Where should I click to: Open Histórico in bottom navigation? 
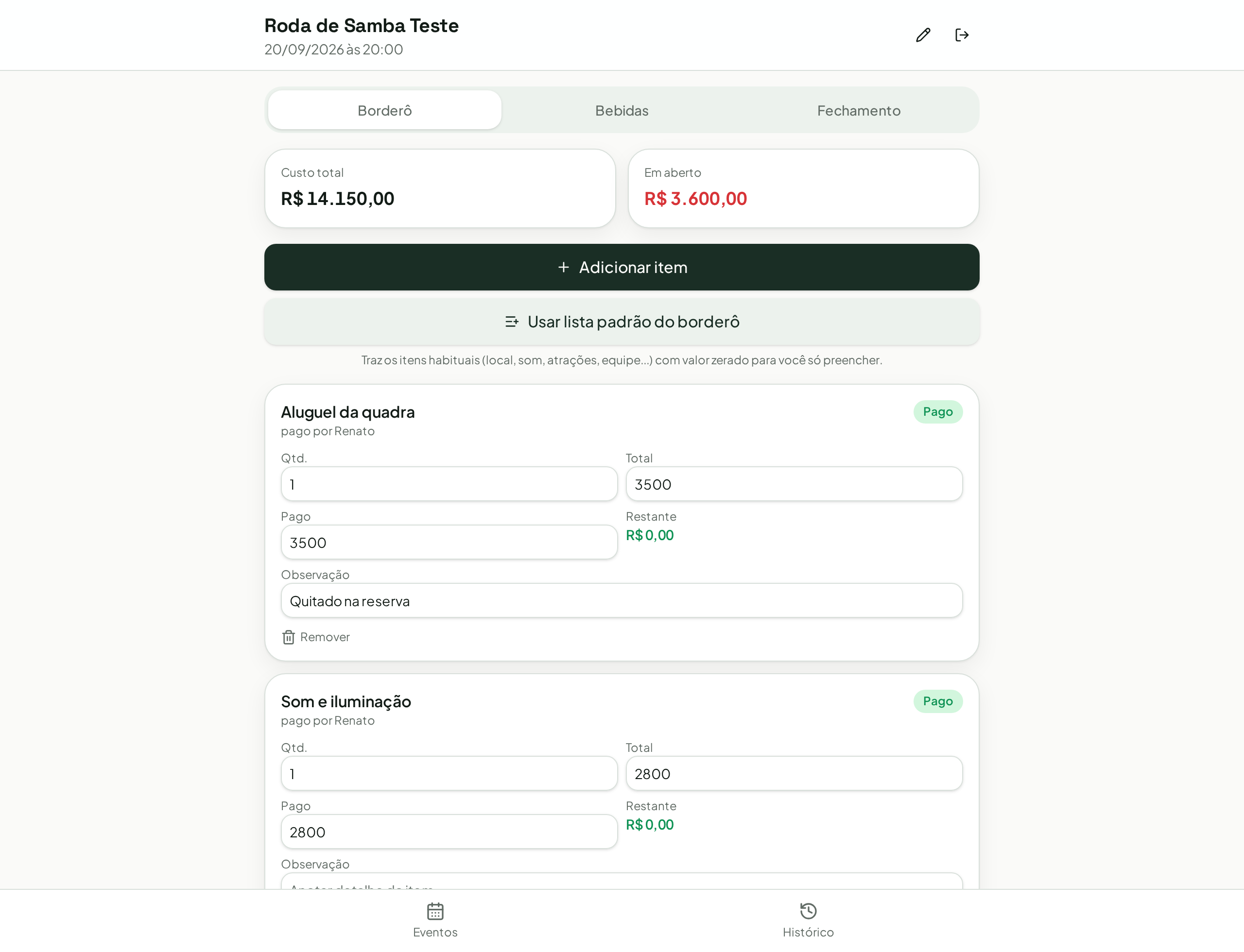808,920
